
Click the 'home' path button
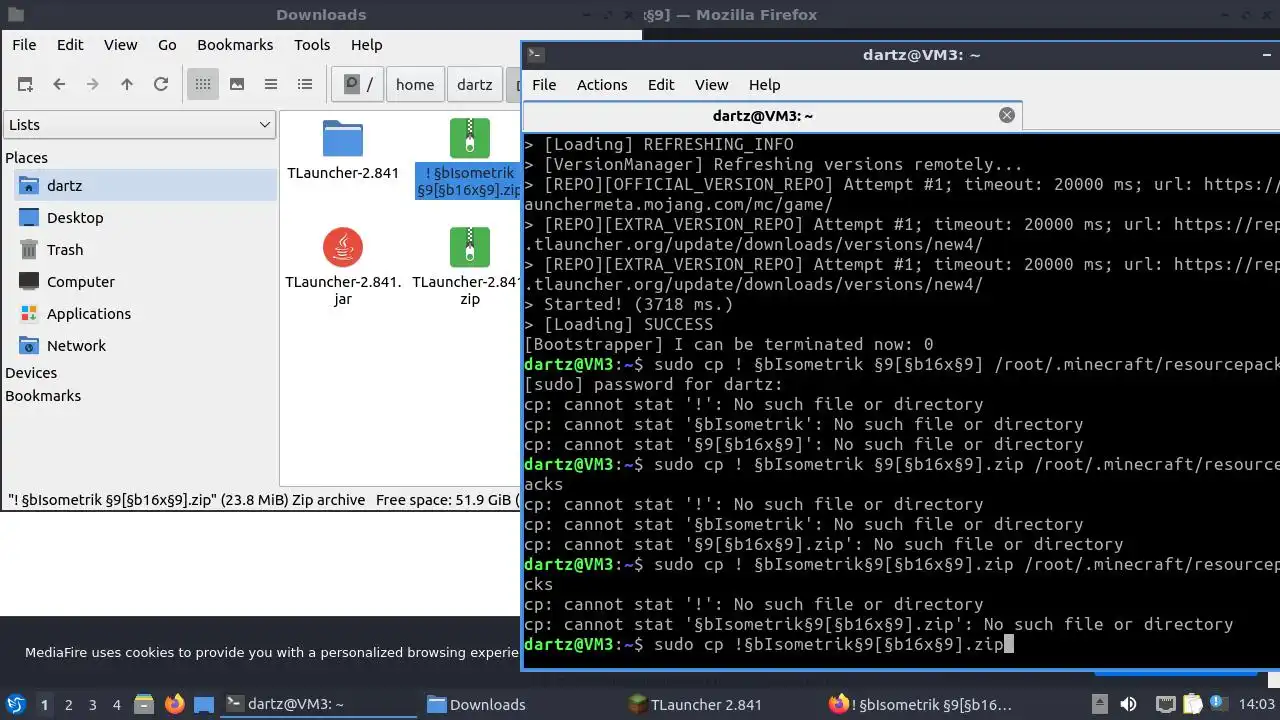coord(415,85)
